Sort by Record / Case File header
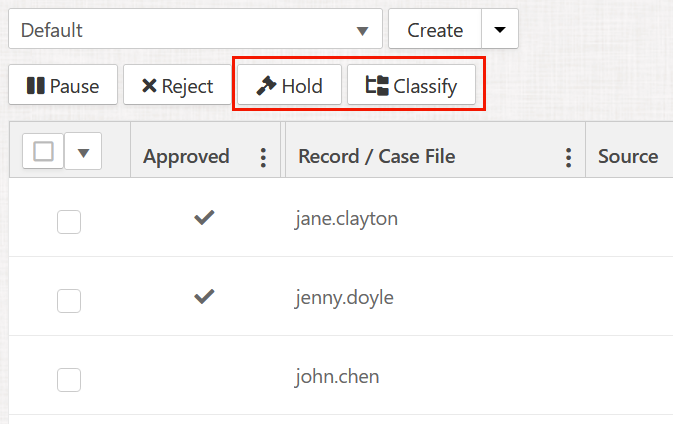The height and width of the screenshot is (424, 673). coord(376,157)
